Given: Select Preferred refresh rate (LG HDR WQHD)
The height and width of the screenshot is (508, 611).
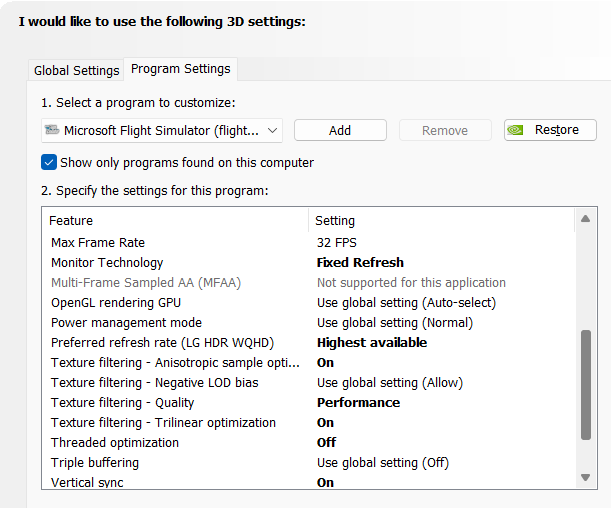Looking at the screenshot, I should click(162, 343).
